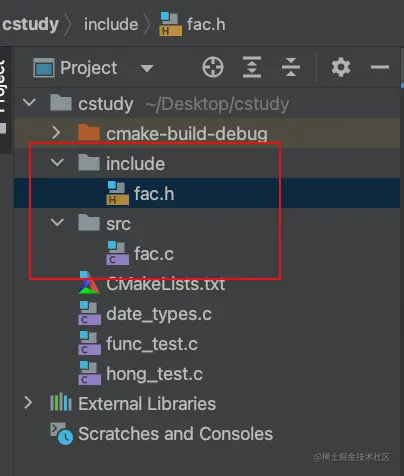The image size is (404, 476).
Task: Click the CMakeLists.txt CMake triangle icon
Action: [89, 283]
